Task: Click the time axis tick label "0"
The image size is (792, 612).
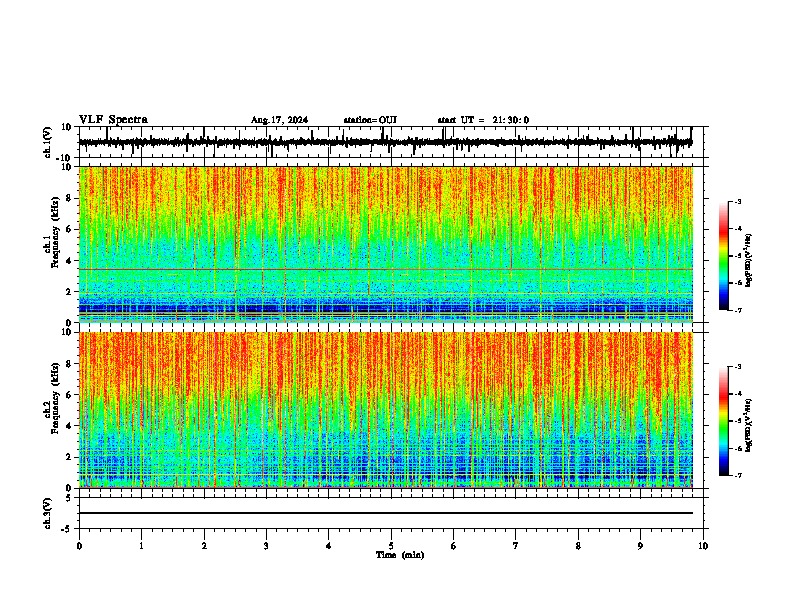Action: tap(79, 546)
